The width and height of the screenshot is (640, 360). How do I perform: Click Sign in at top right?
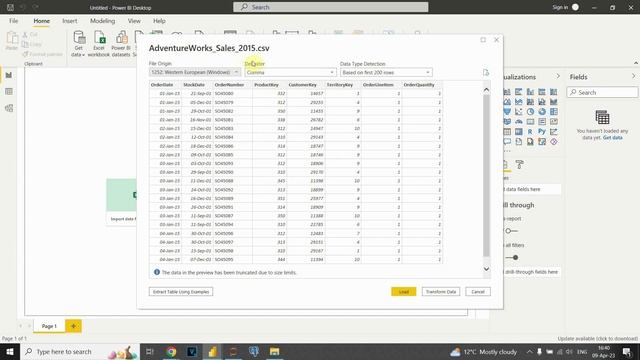coord(560,7)
